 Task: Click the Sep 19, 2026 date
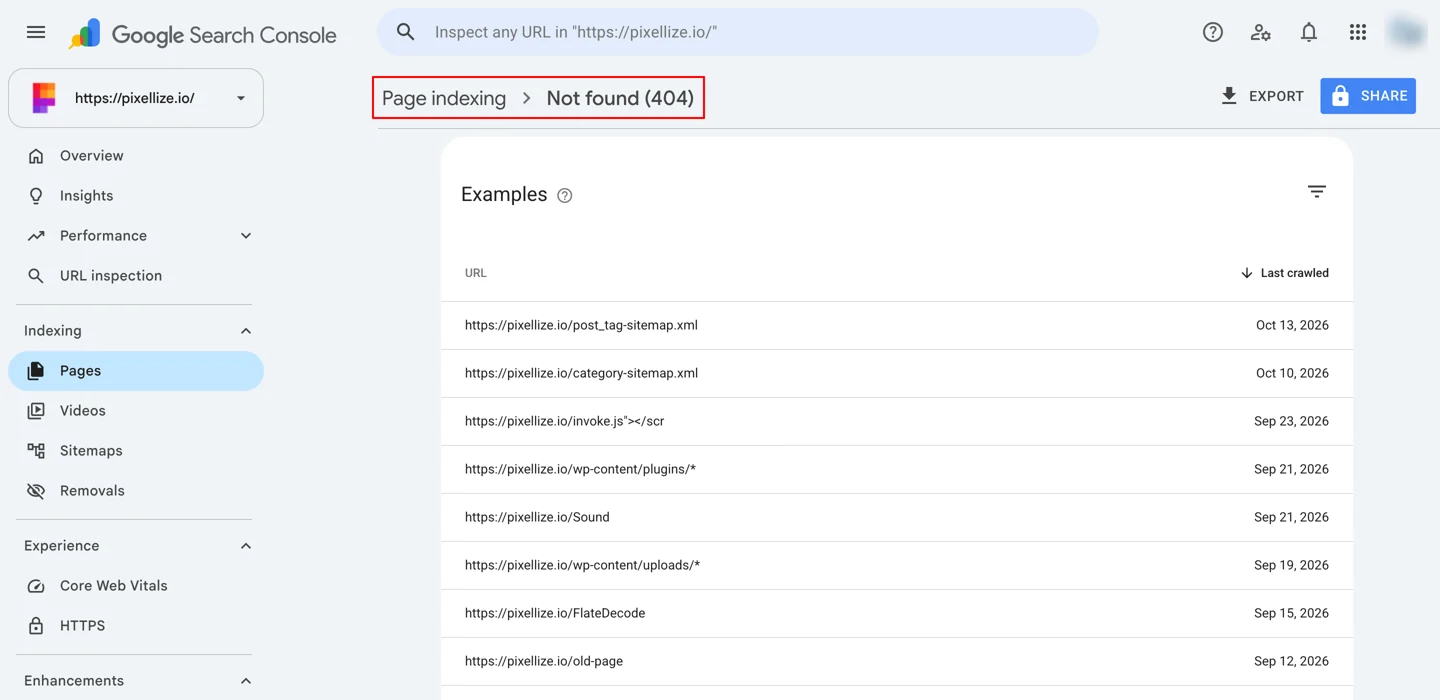tap(1291, 565)
